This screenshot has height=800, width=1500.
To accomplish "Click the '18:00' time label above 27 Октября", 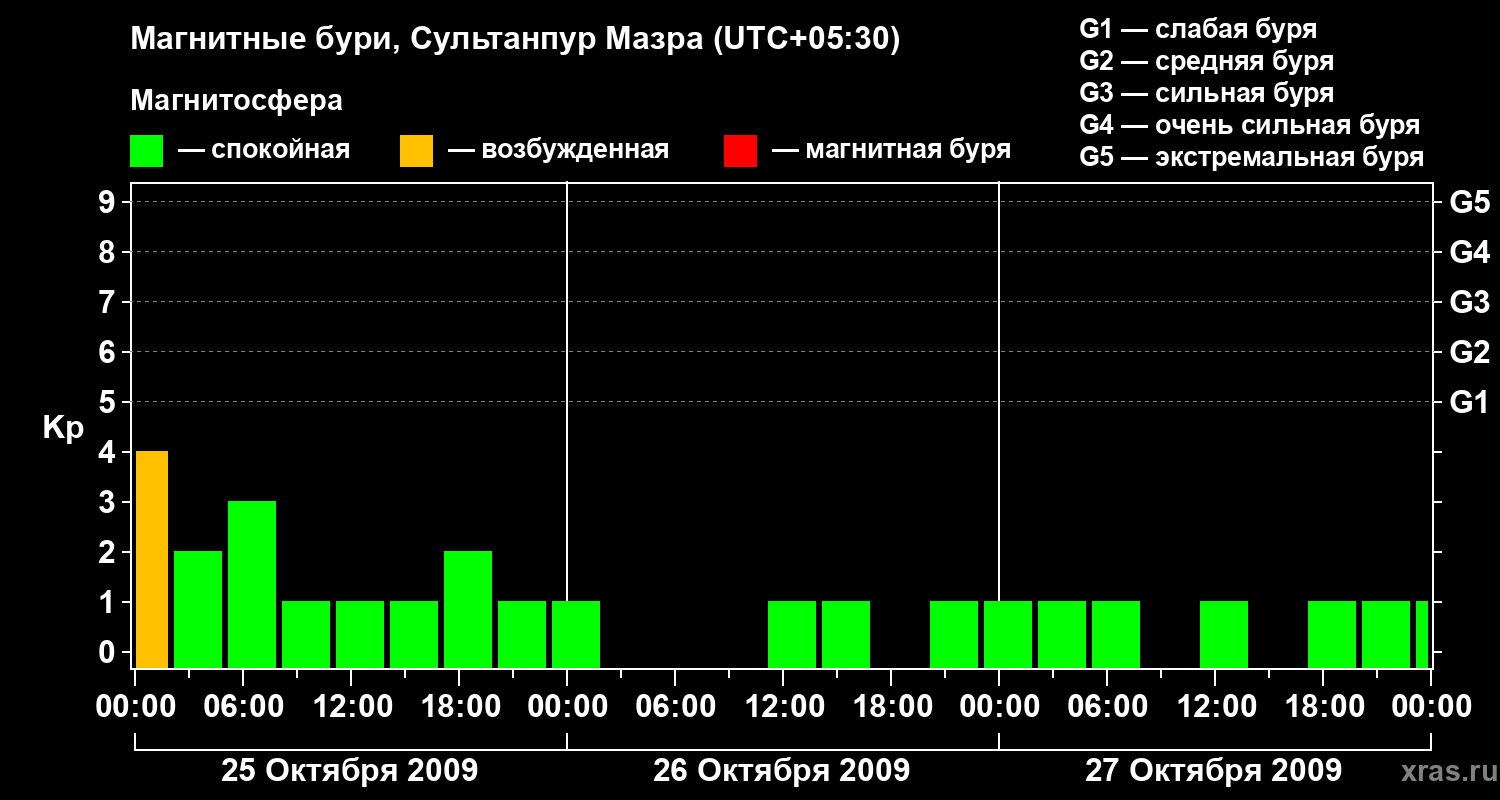I will (1323, 707).
